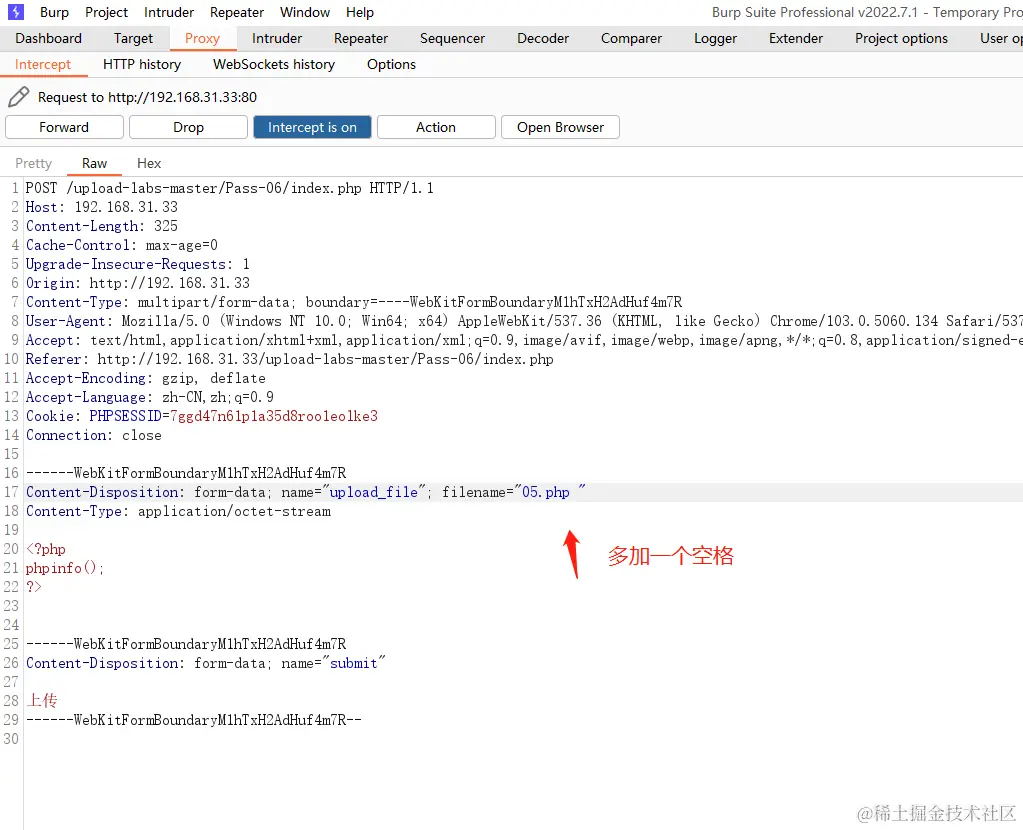Switch to the Intruder tool tab

point(277,38)
